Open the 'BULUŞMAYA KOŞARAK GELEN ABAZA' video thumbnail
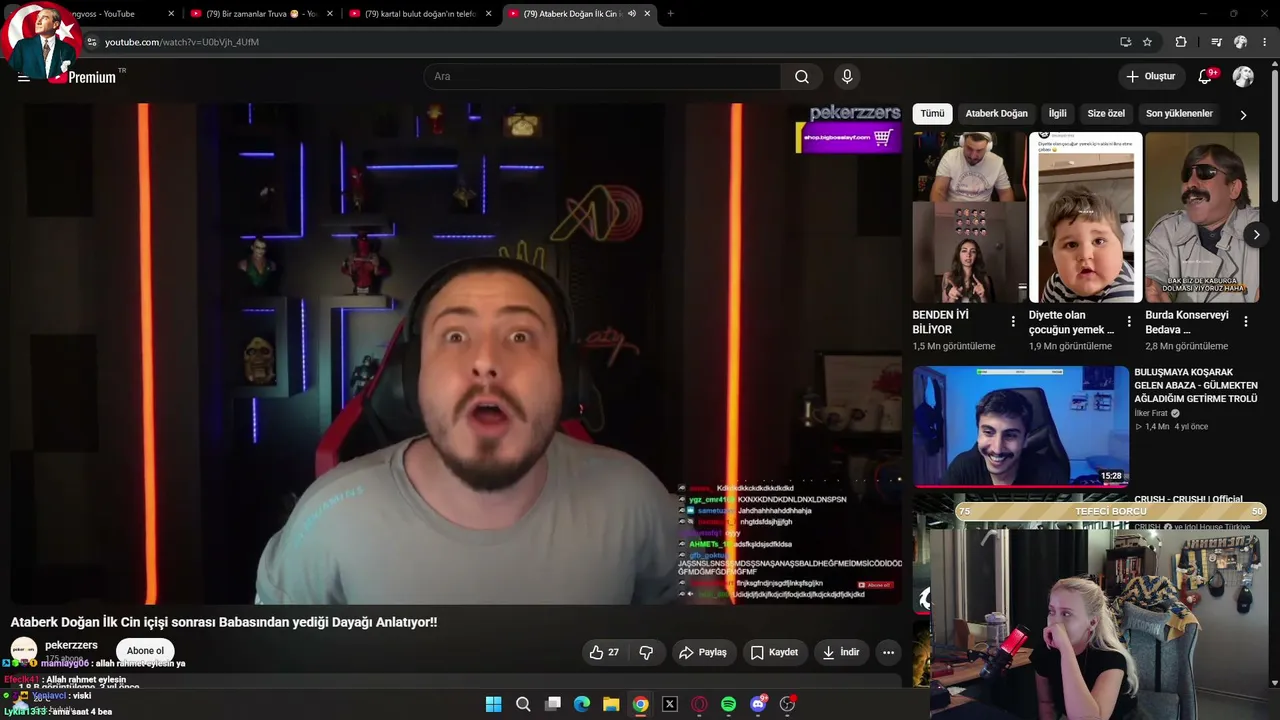The image size is (1280, 720). [x=1020, y=426]
